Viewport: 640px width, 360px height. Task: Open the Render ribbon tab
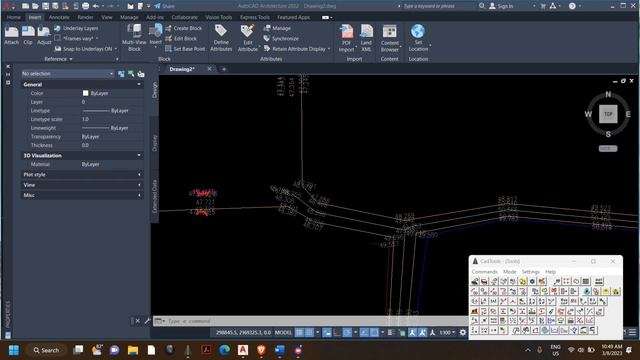[x=85, y=17]
